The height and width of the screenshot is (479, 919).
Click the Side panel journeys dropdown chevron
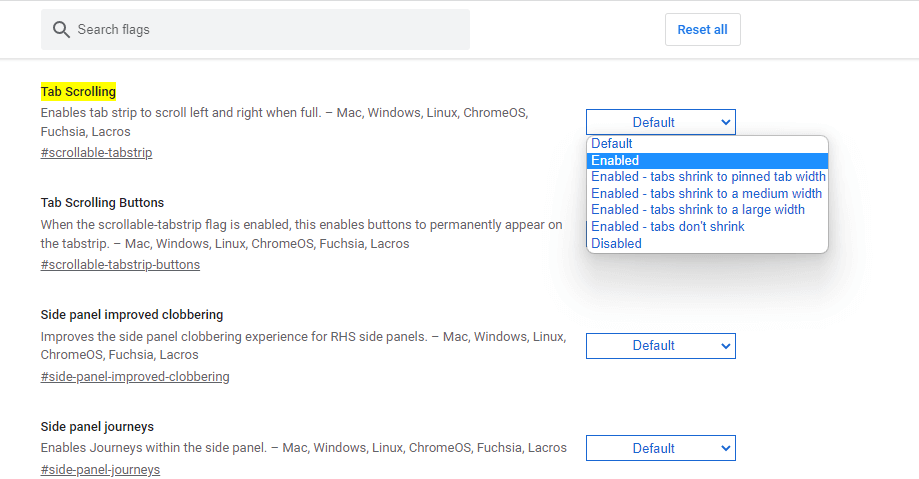(x=725, y=449)
